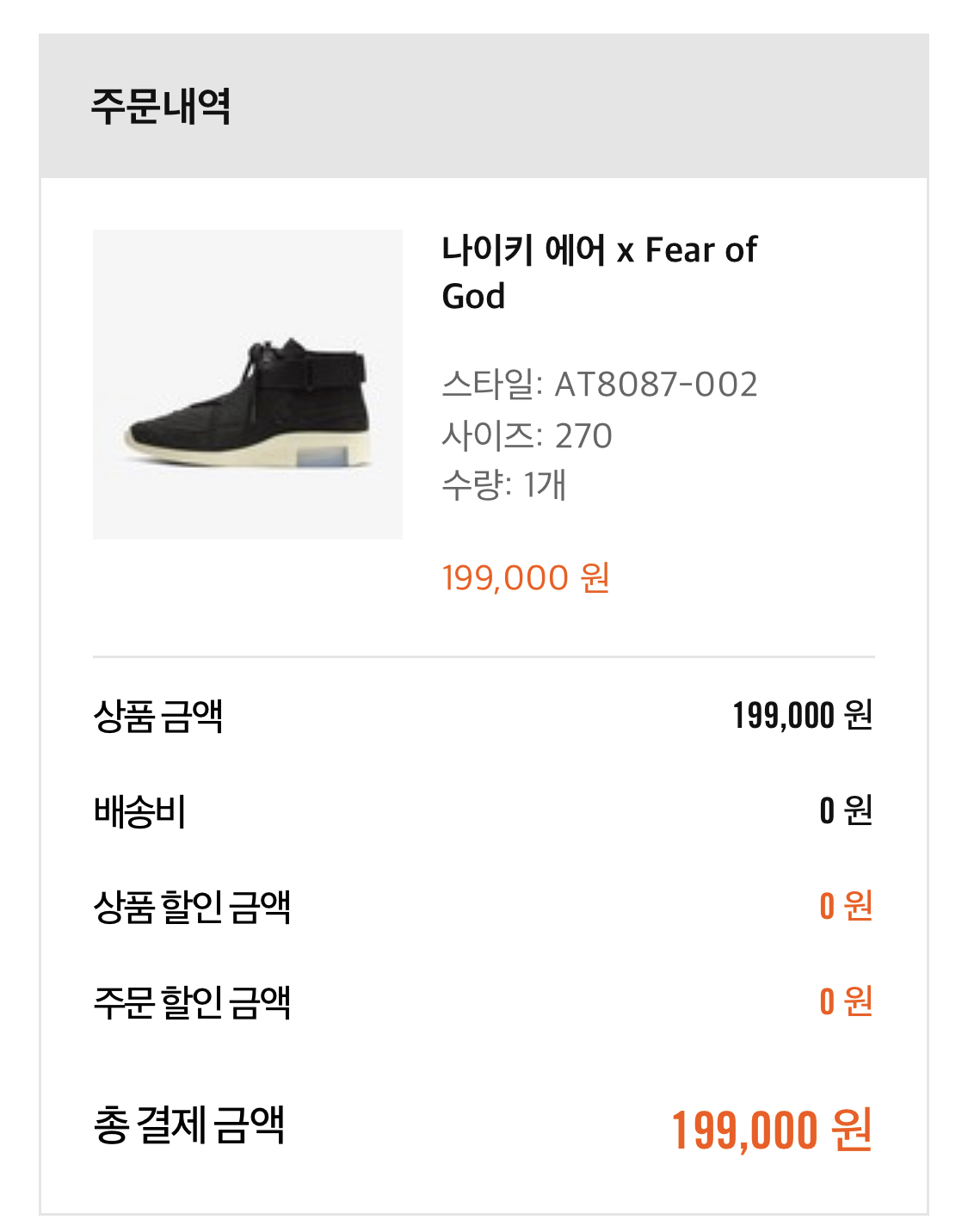Click the 상품 금액 row label
Screen dimensions: 968x1232
point(158,716)
